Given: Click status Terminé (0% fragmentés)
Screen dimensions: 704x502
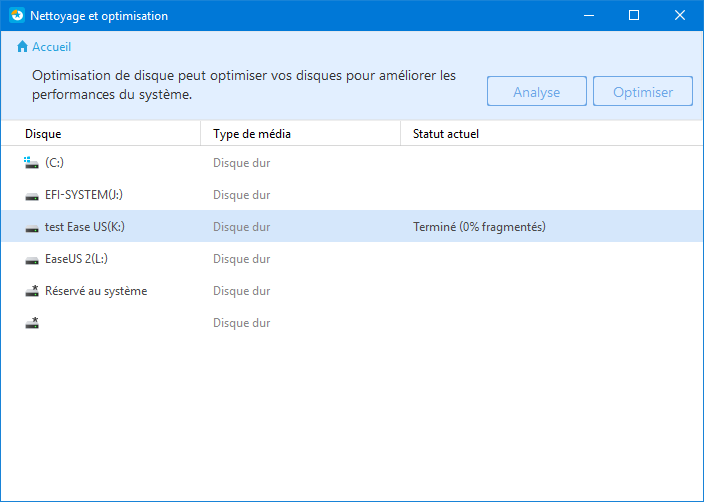Looking at the screenshot, I should 479,227.
